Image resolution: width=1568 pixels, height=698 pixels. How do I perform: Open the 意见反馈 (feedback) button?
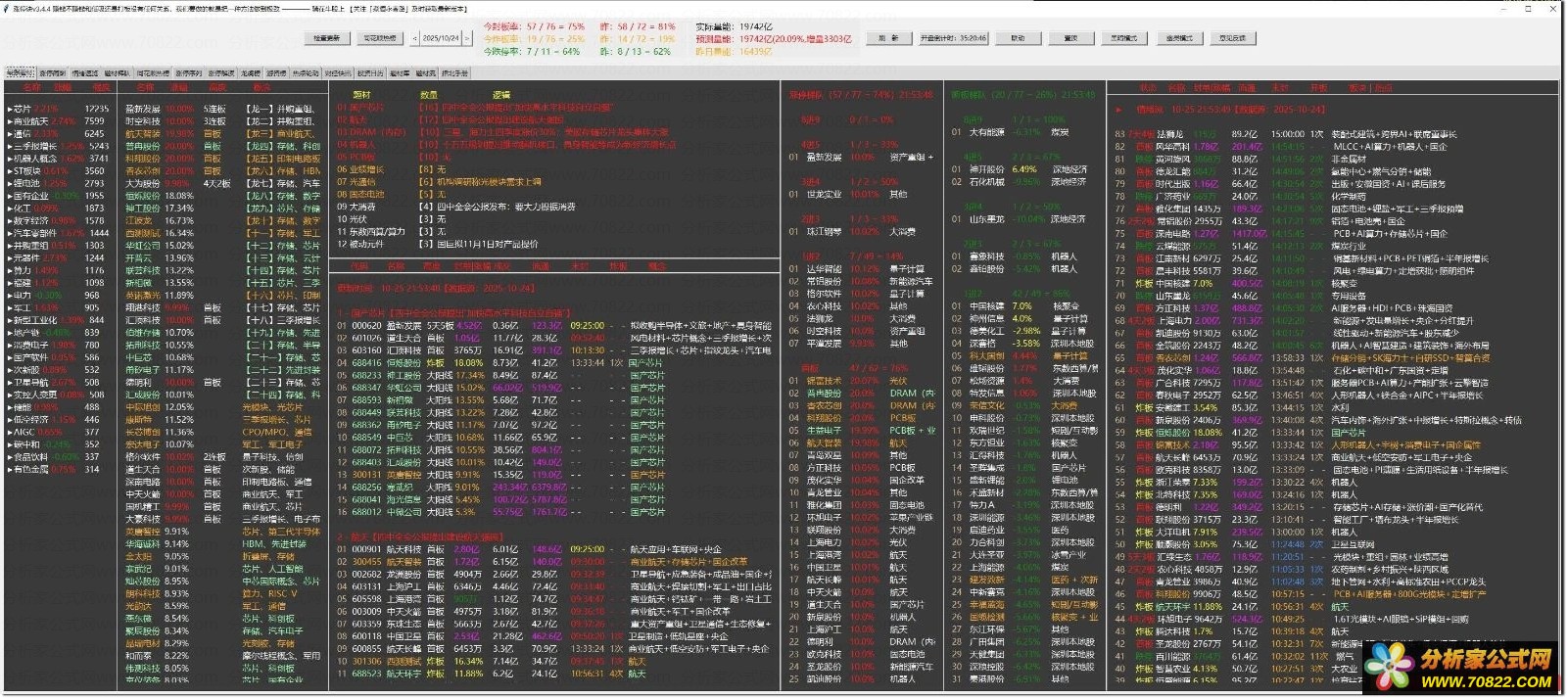click(x=1232, y=38)
